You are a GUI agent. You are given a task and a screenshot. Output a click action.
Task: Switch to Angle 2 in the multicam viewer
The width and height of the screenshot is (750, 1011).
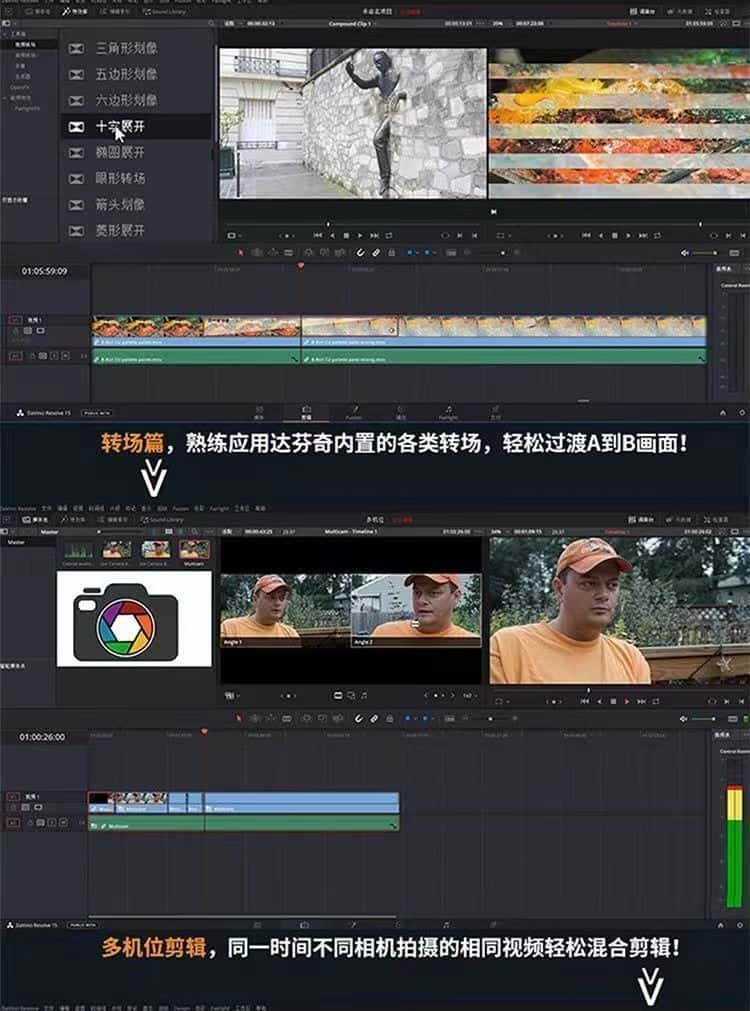[416, 610]
